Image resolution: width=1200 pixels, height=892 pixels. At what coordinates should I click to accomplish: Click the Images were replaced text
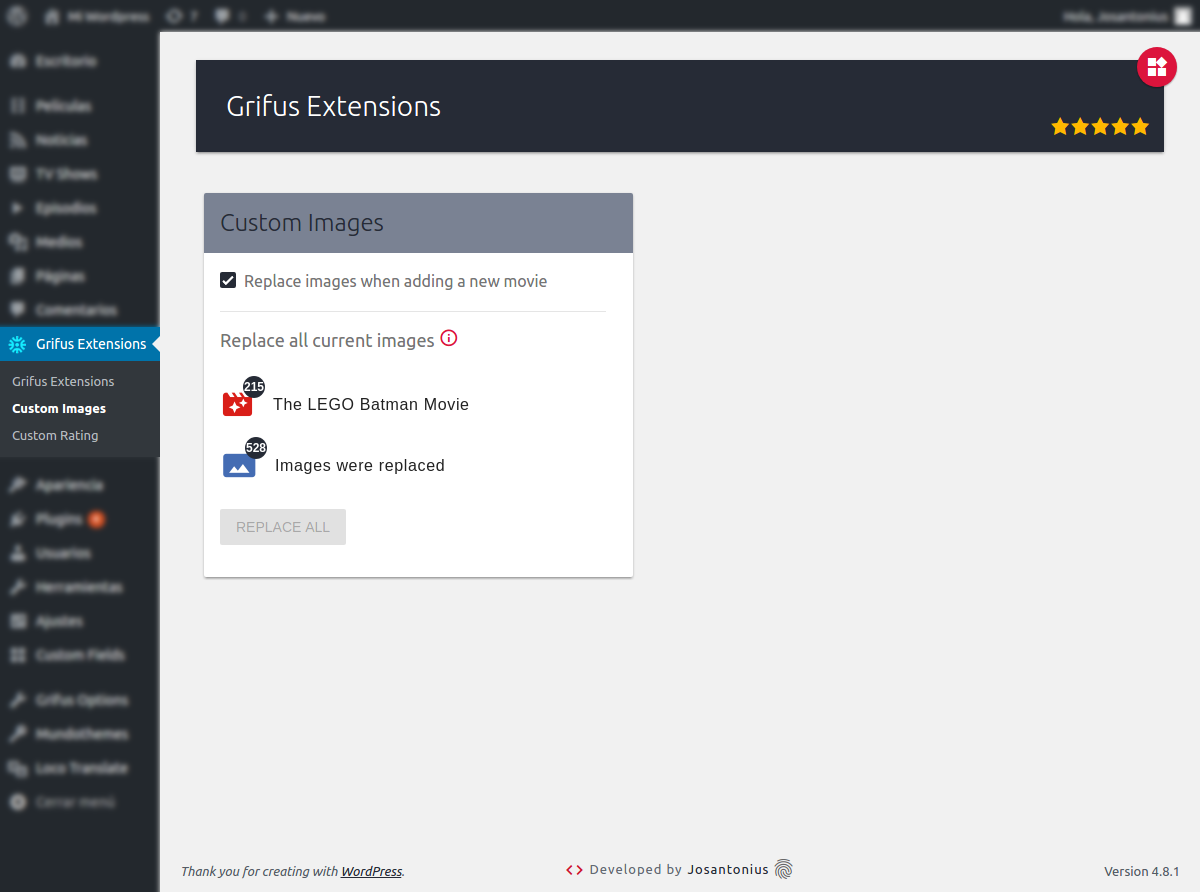[x=360, y=465]
